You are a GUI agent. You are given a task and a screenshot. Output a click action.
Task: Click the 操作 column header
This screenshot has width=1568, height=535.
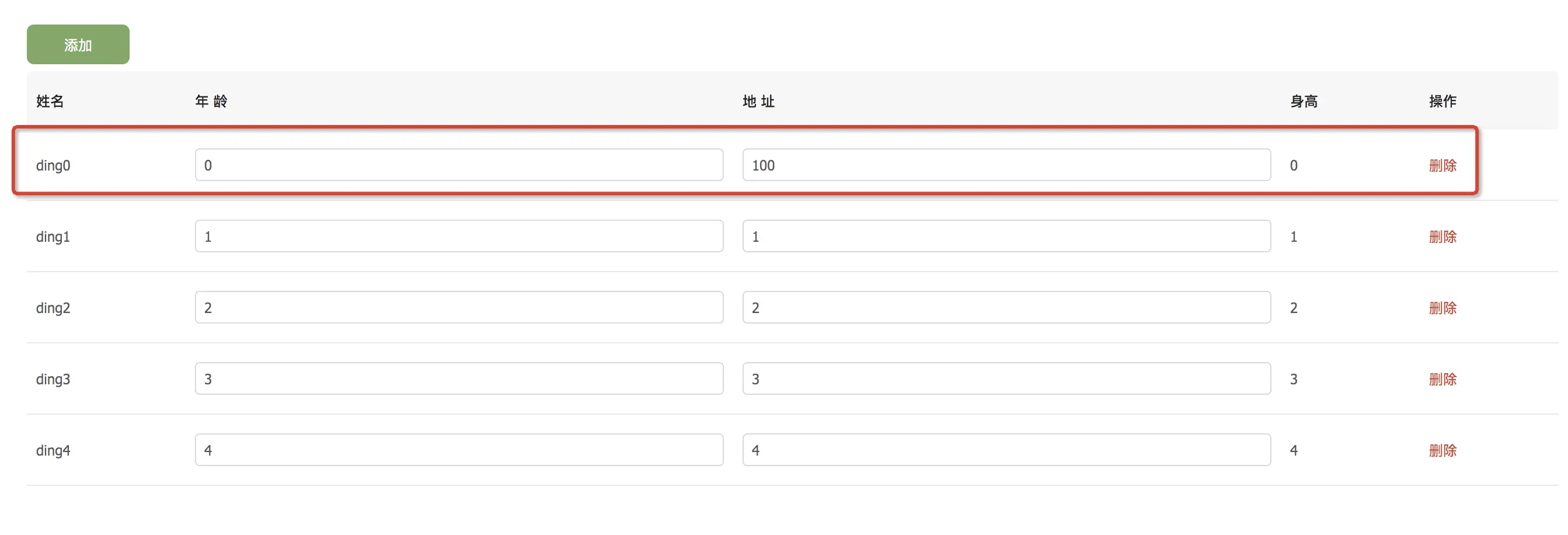tap(1442, 101)
